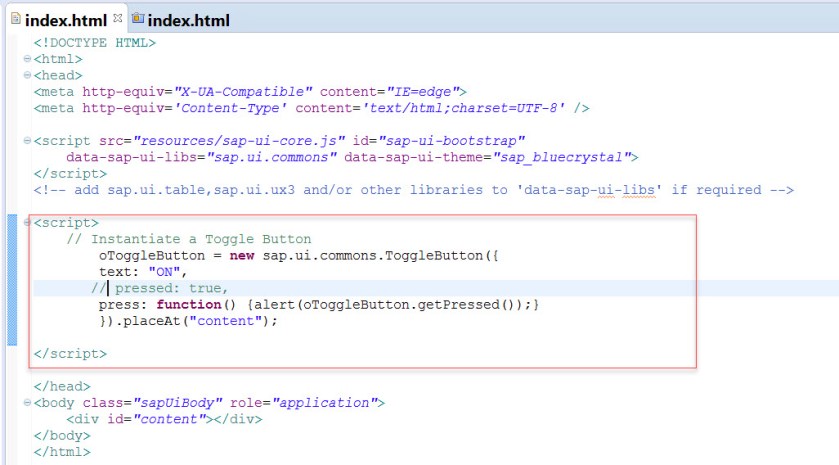Click 'sap.ui.commons.ToggleButton' constructor text
Screen dimensions: 839x465
coord(372,256)
